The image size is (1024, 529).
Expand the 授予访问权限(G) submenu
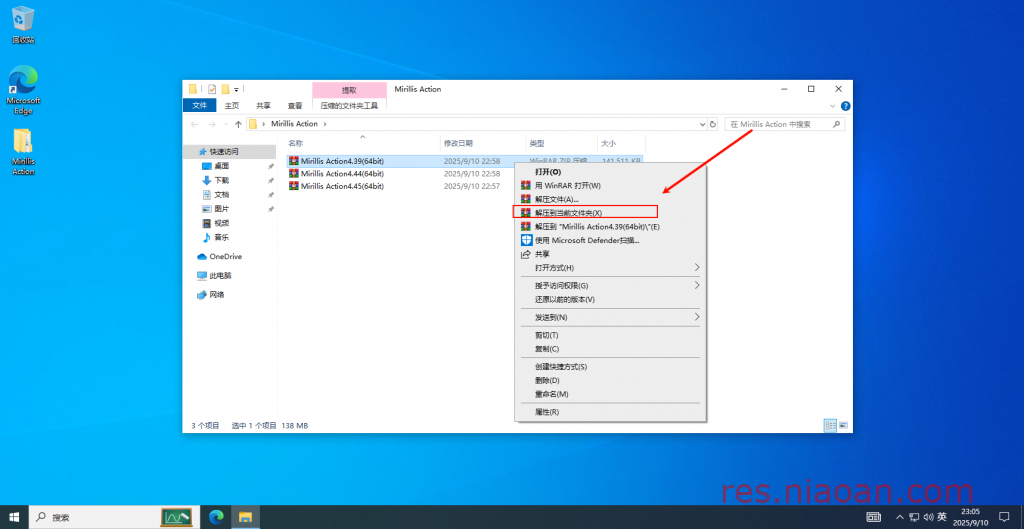coord(697,285)
